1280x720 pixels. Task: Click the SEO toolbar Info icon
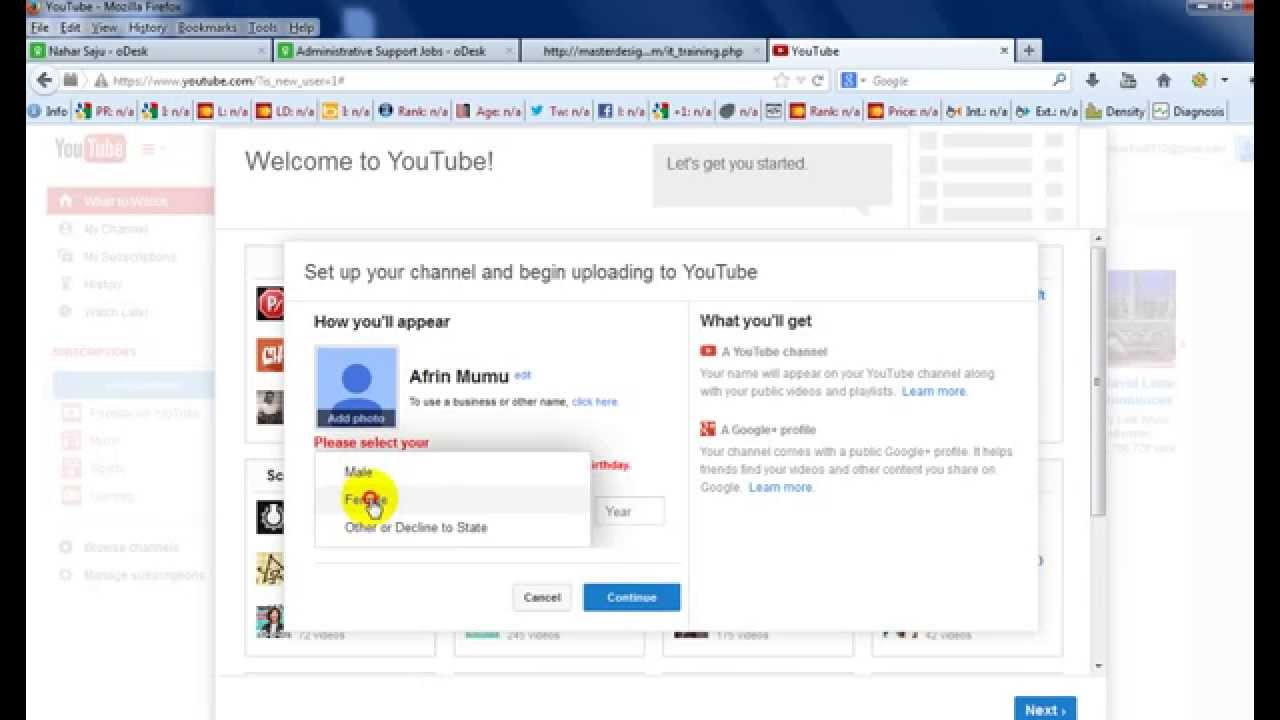pos(48,112)
